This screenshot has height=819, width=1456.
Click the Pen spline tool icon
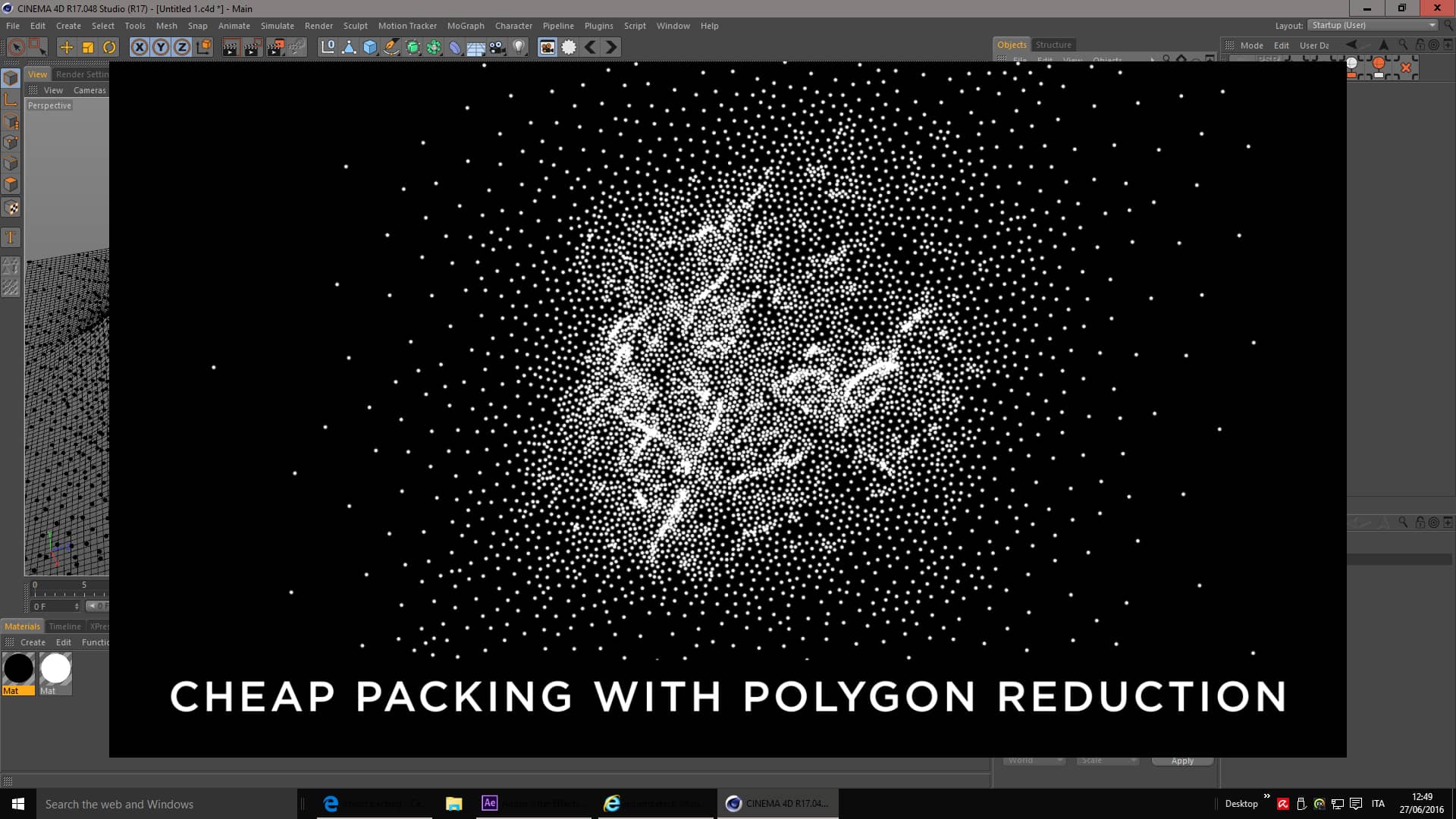click(390, 47)
